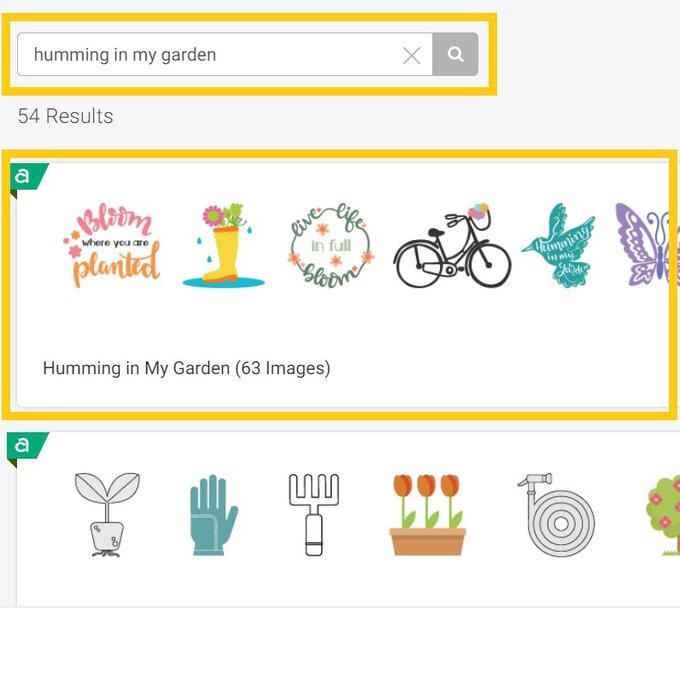Click the magnifying glass search button
The height and width of the screenshot is (680, 680).
click(455, 55)
